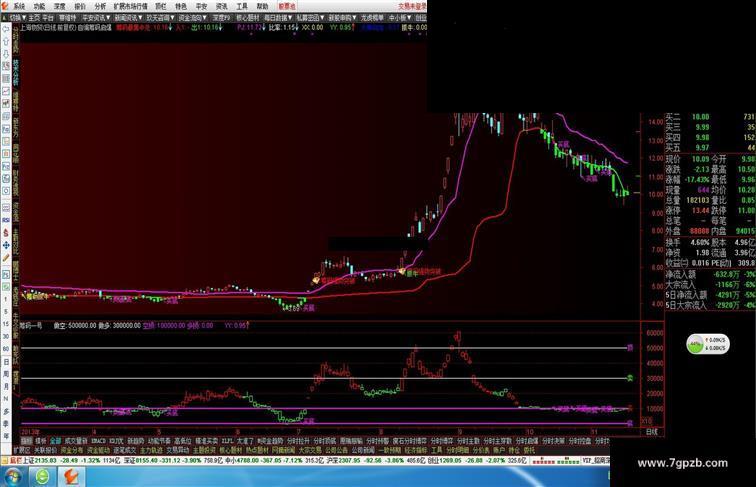Open the 逐笔成交 bottom tab
This screenshot has width=756, height=487.
pos(125,450)
